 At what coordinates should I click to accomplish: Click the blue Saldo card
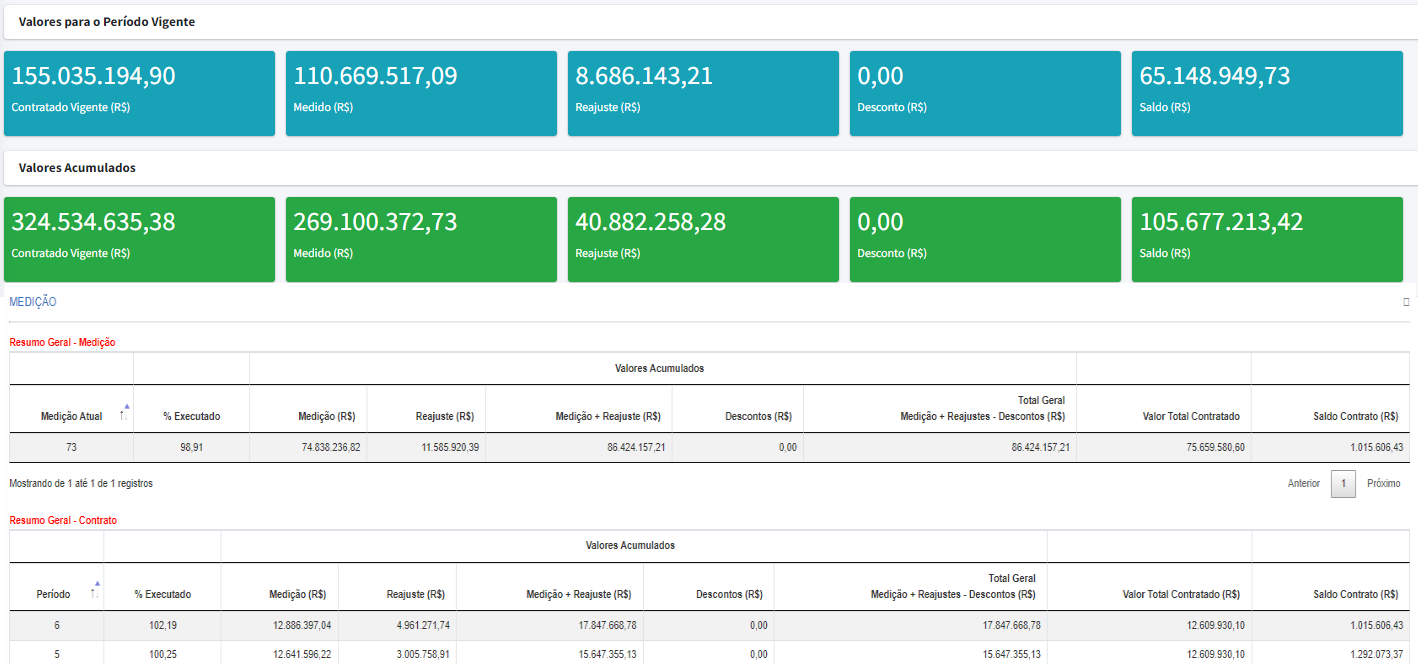(x=1267, y=93)
